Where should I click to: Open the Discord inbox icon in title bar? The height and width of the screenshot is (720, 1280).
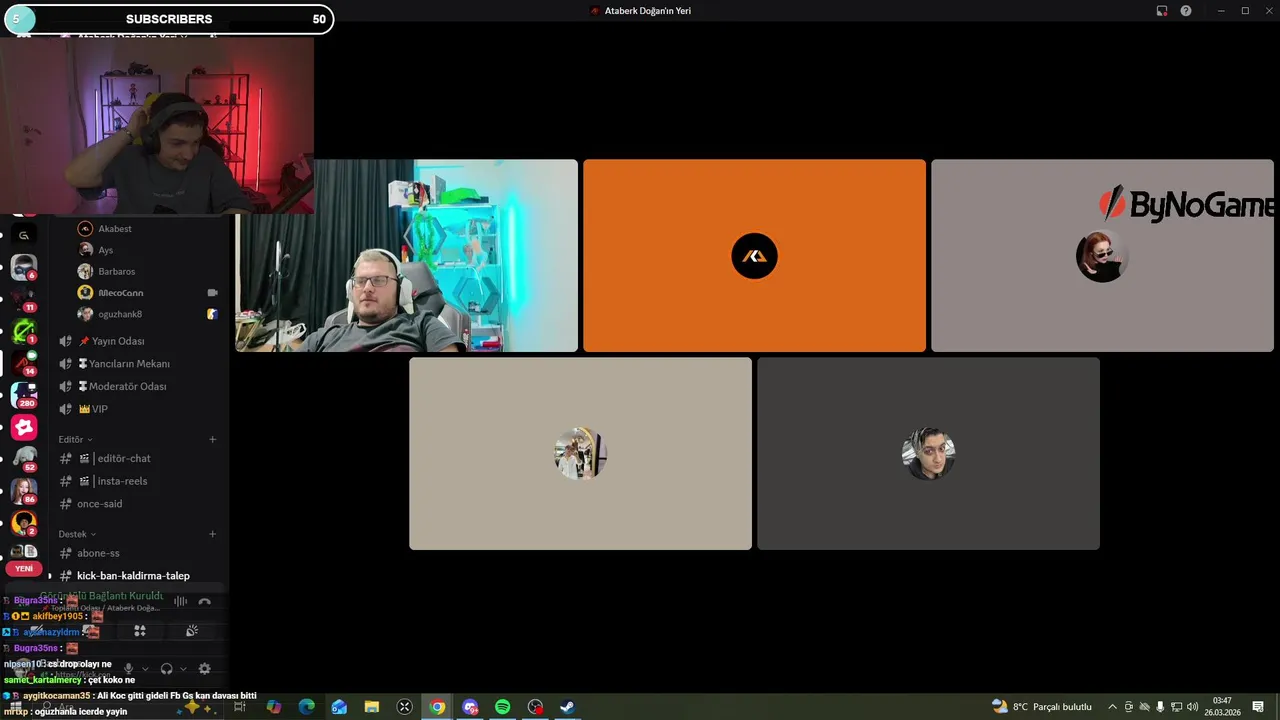(x=1162, y=11)
